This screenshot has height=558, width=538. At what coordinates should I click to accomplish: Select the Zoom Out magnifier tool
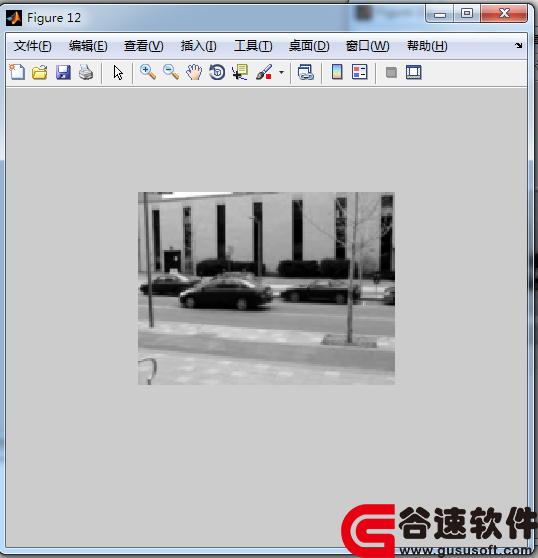(171, 72)
